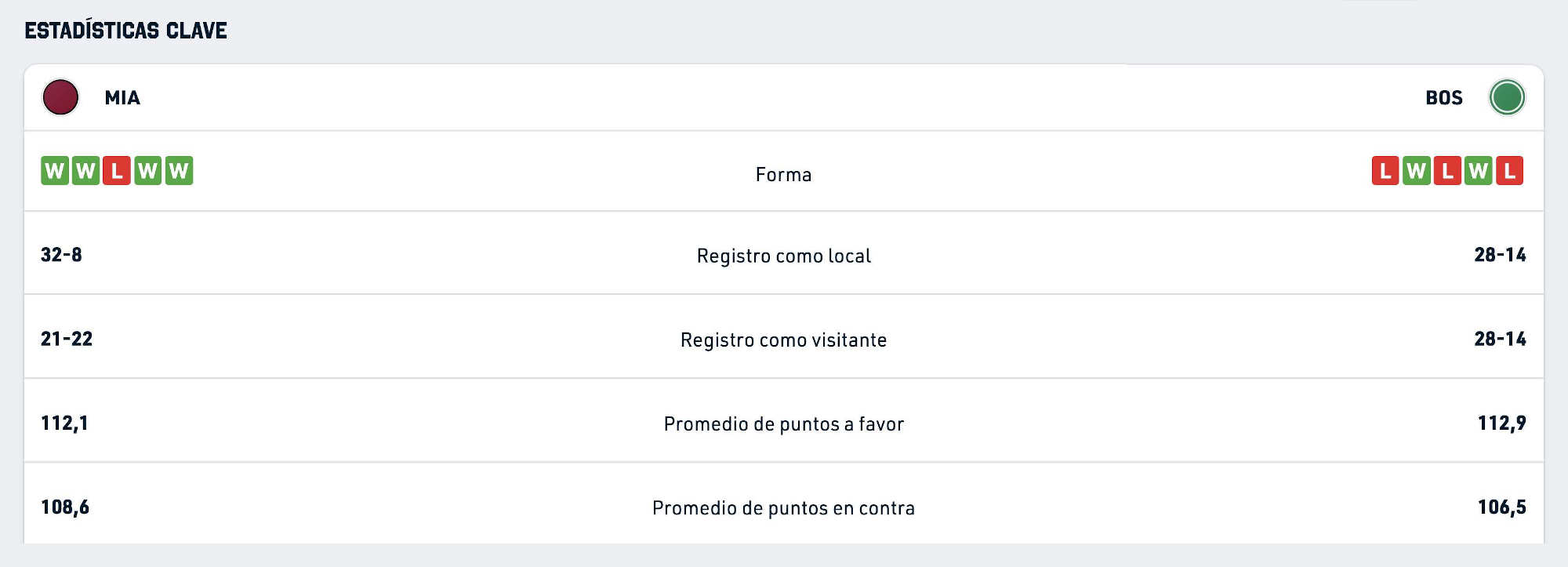Click Promedio de puntos a favor label
The image size is (1568, 567).
(784, 424)
